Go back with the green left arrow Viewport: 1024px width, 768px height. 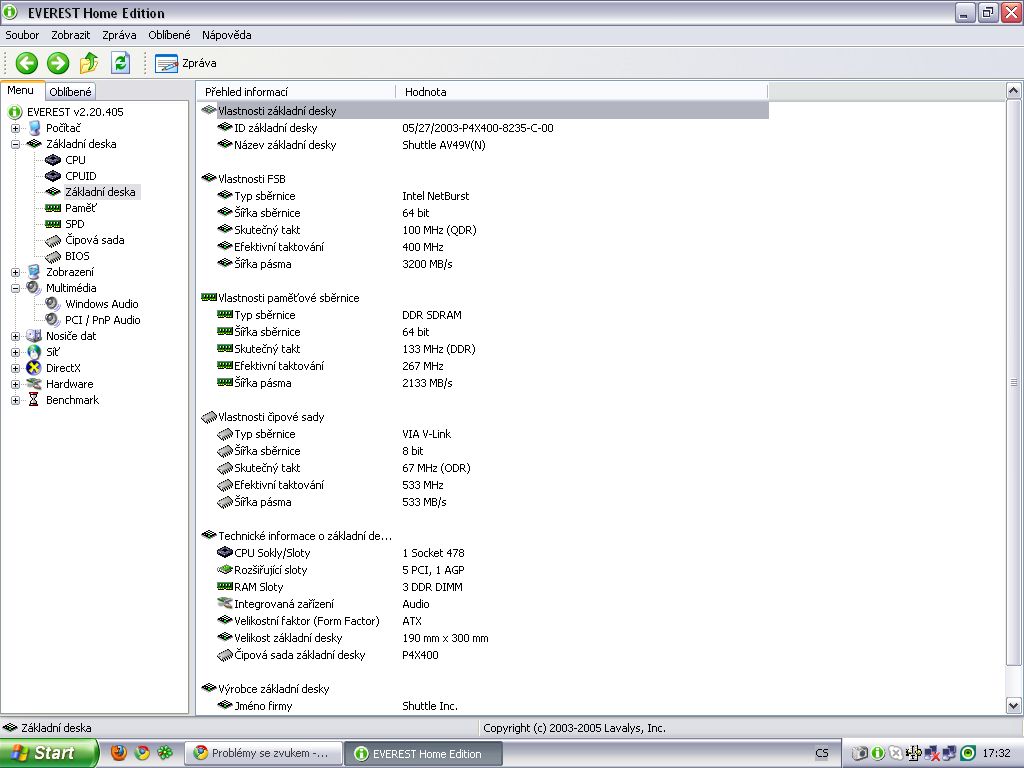pos(27,63)
